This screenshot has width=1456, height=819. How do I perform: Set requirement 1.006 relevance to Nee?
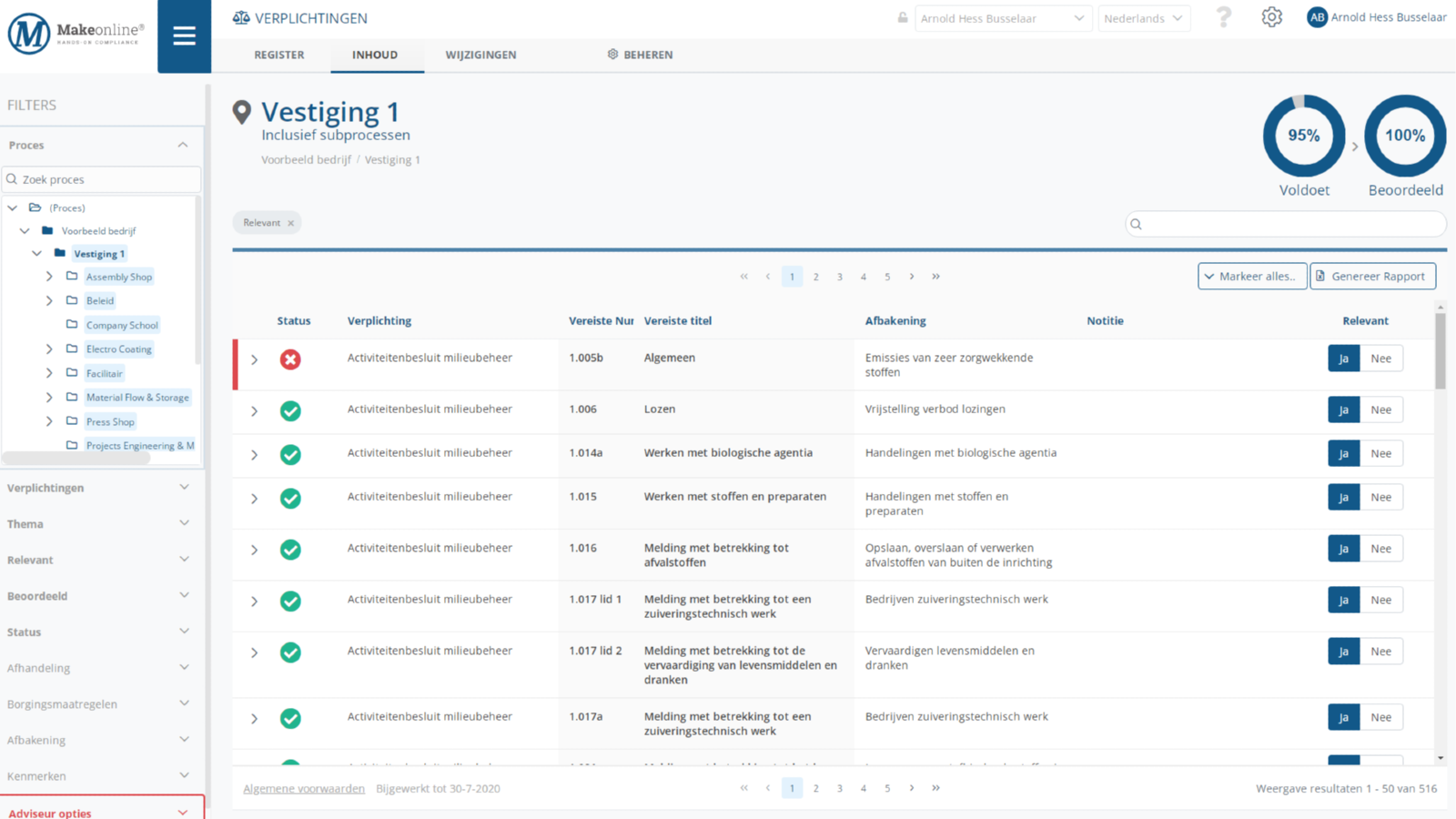point(1380,409)
